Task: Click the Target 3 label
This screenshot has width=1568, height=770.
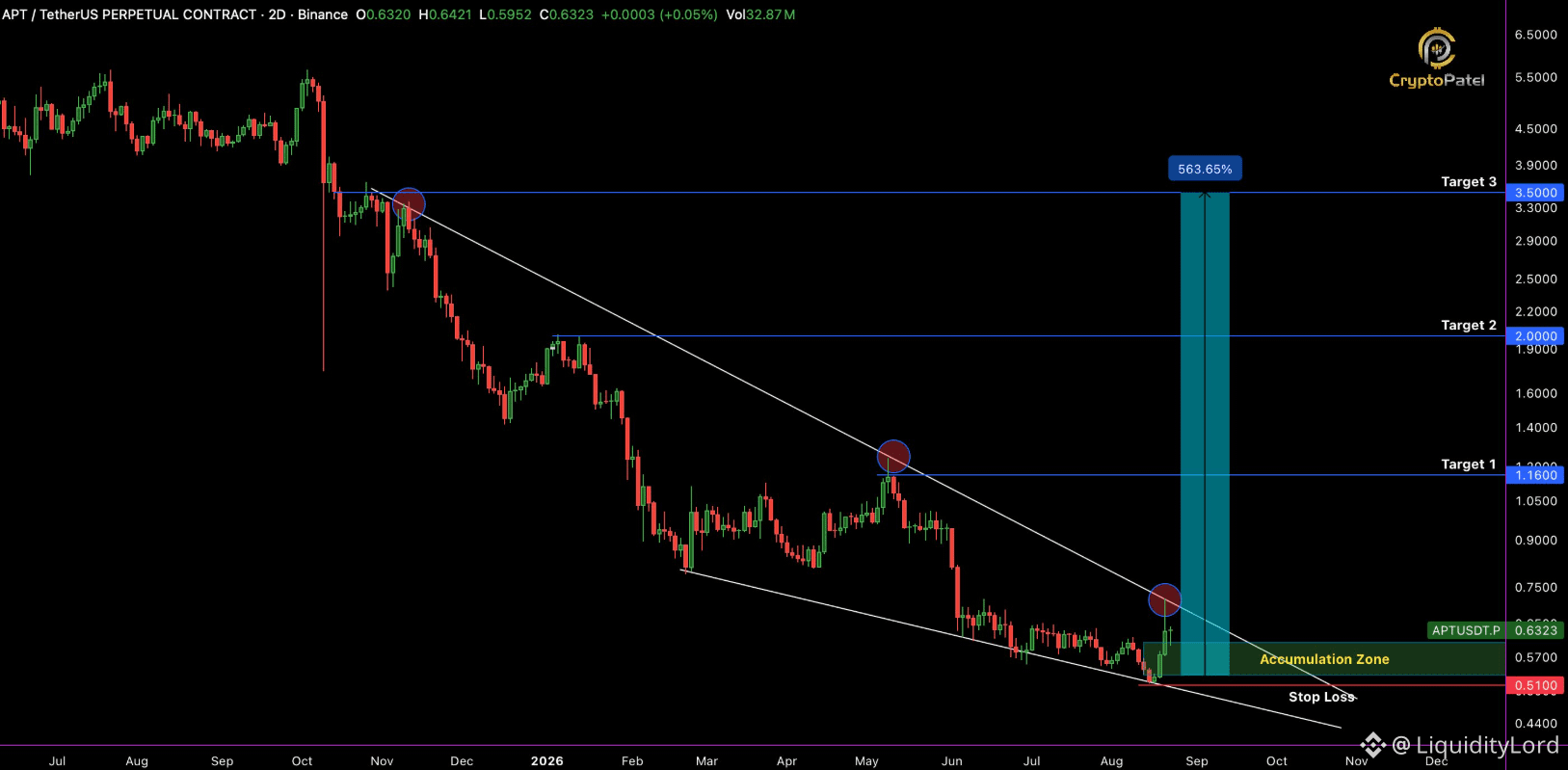Action: (x=1469, y=181)
